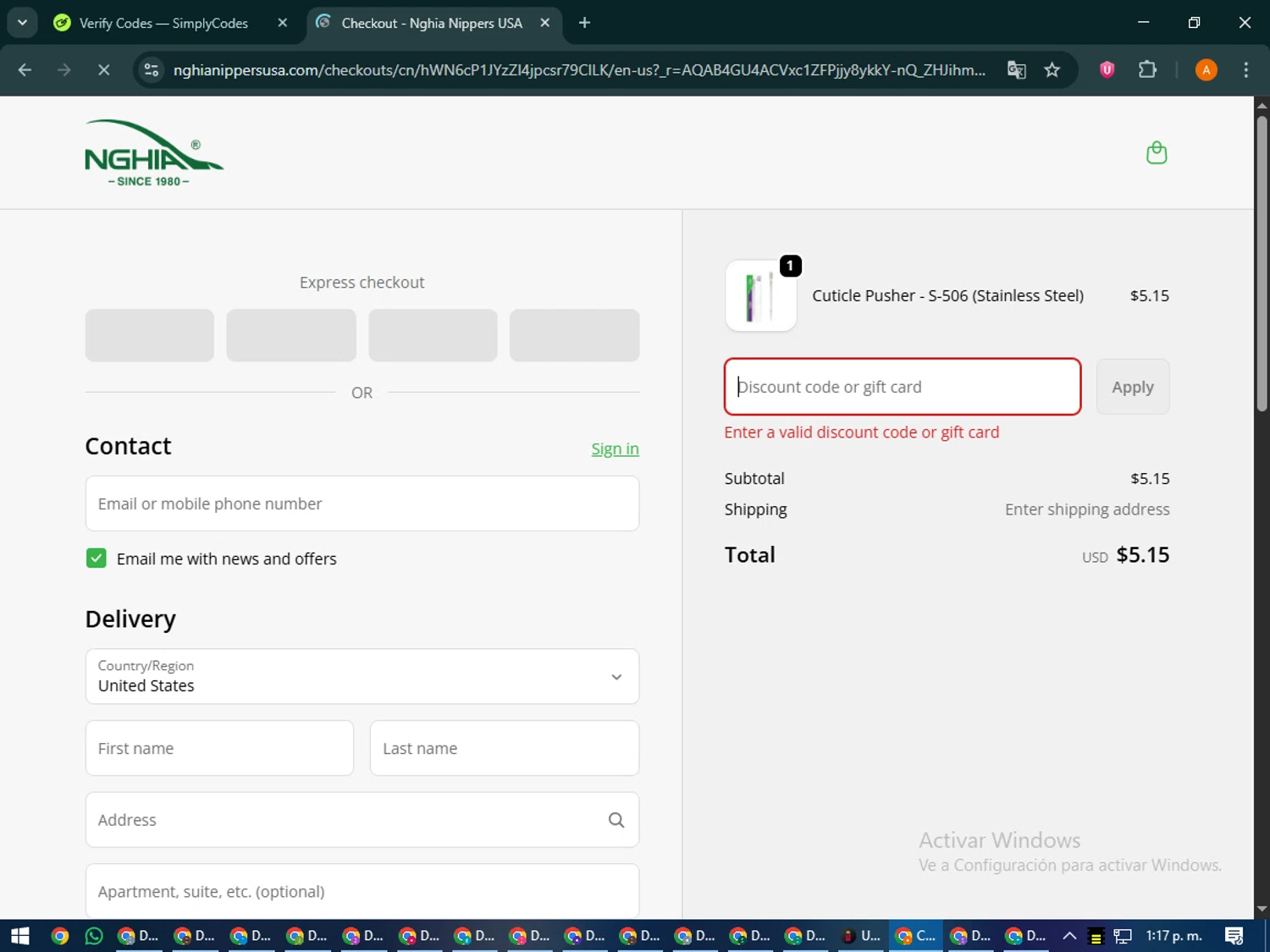Open the clock showing 1:17 p. m.
Image resolution: width=1270 pixels, height=952 pixels.
pos(1173,936)
